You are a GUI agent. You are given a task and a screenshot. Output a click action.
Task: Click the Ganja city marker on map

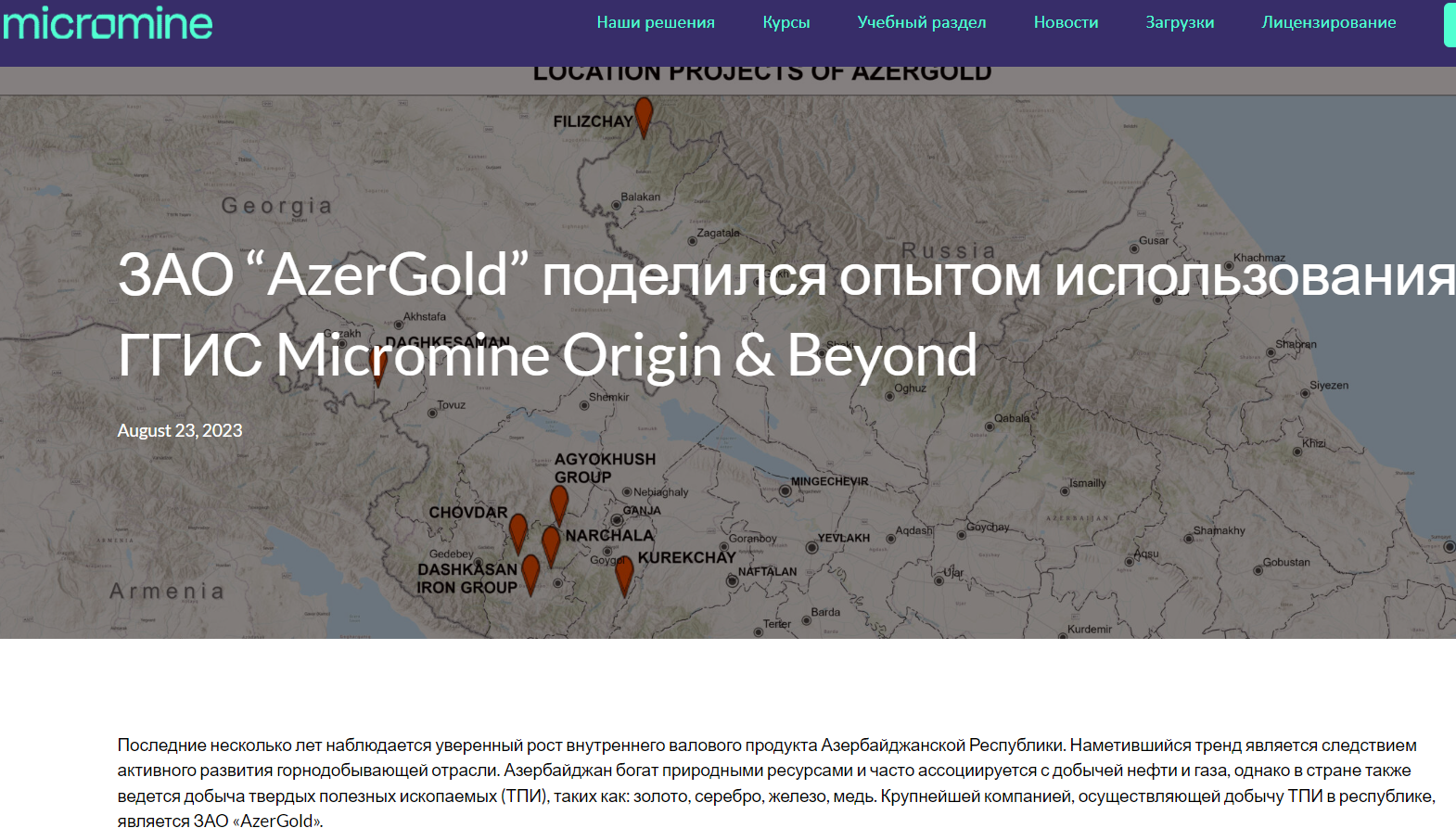617,520
